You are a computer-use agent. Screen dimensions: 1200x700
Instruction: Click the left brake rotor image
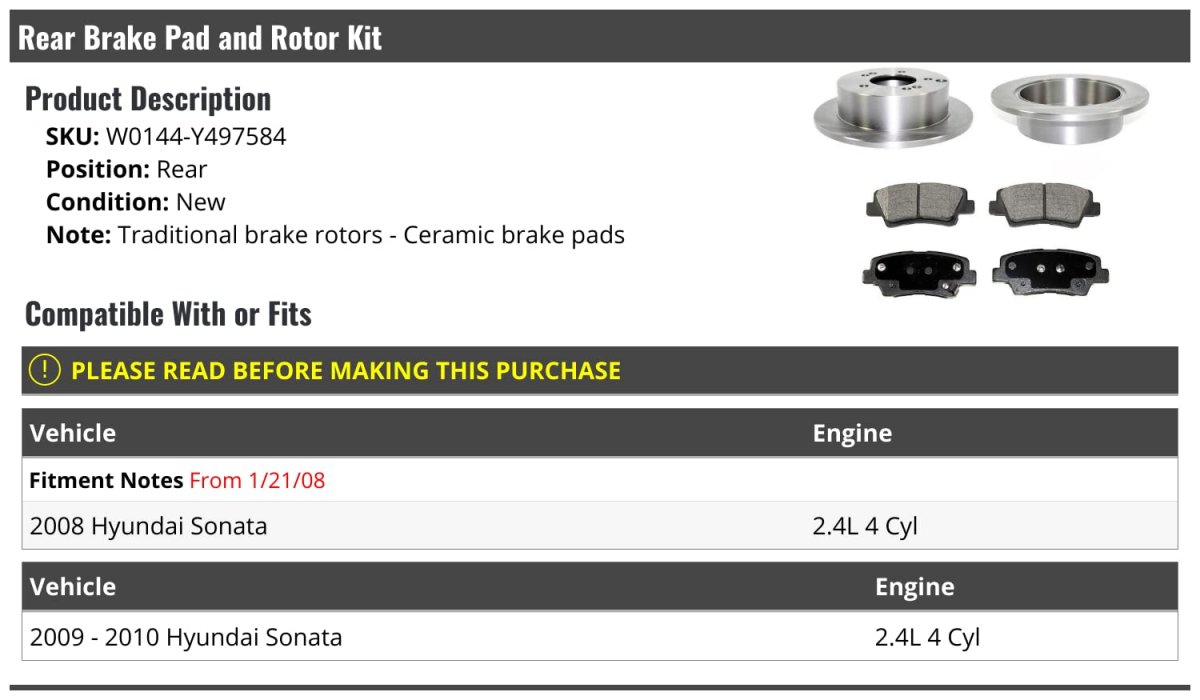[x=880, y=108]
